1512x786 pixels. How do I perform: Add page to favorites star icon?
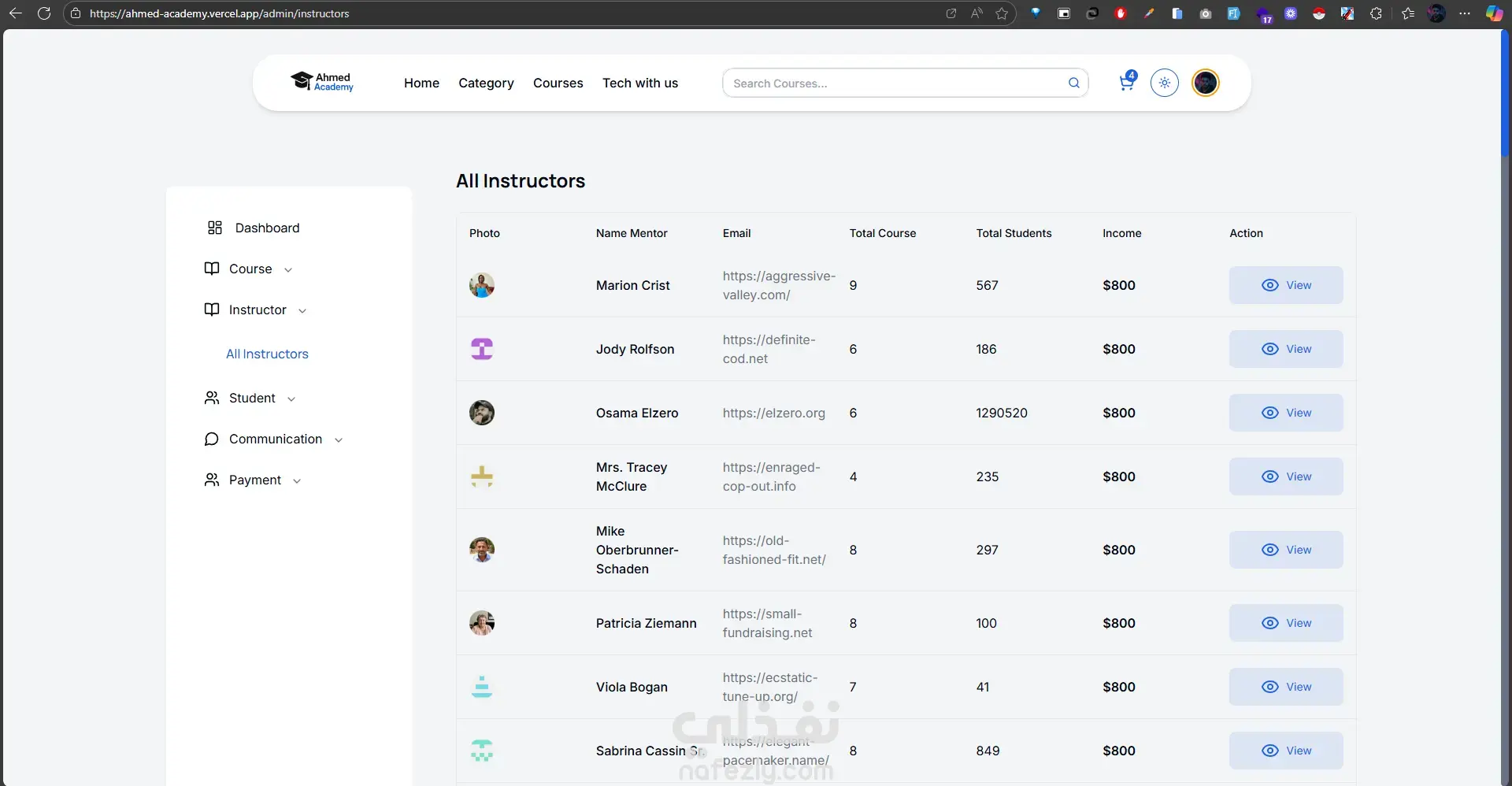tap(1002, 13)
